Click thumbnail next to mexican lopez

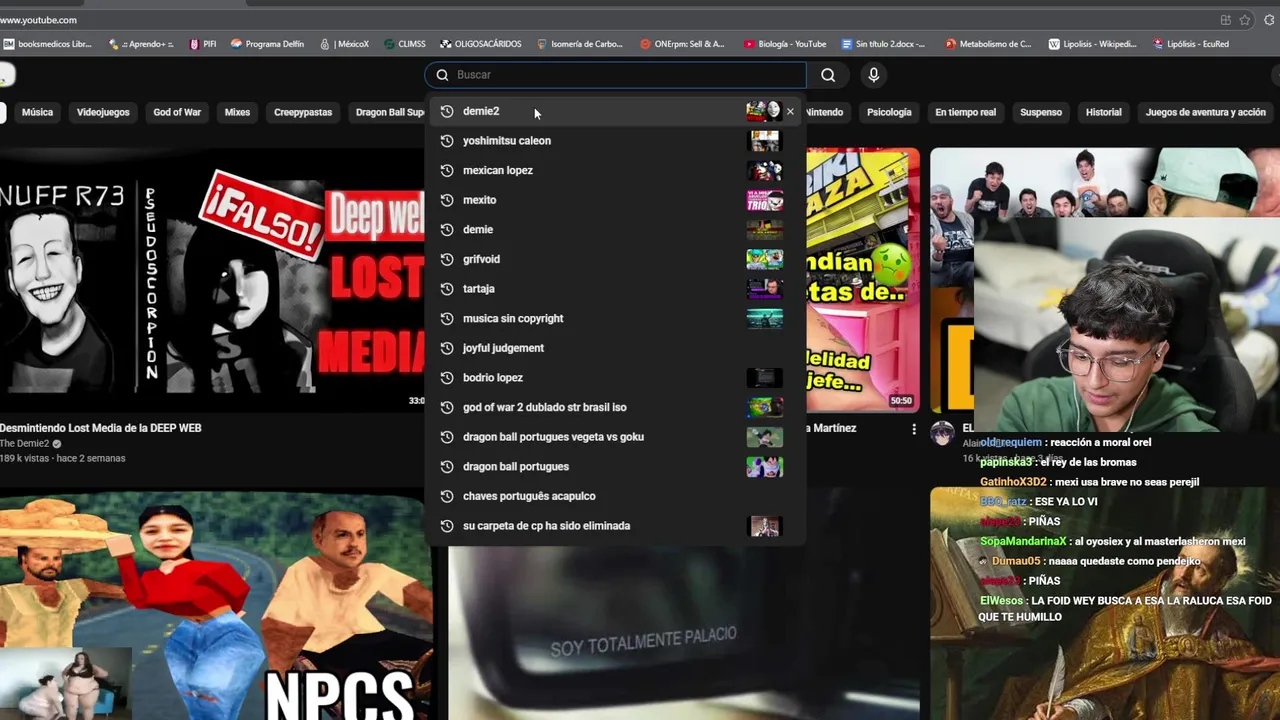pos(764,170)
